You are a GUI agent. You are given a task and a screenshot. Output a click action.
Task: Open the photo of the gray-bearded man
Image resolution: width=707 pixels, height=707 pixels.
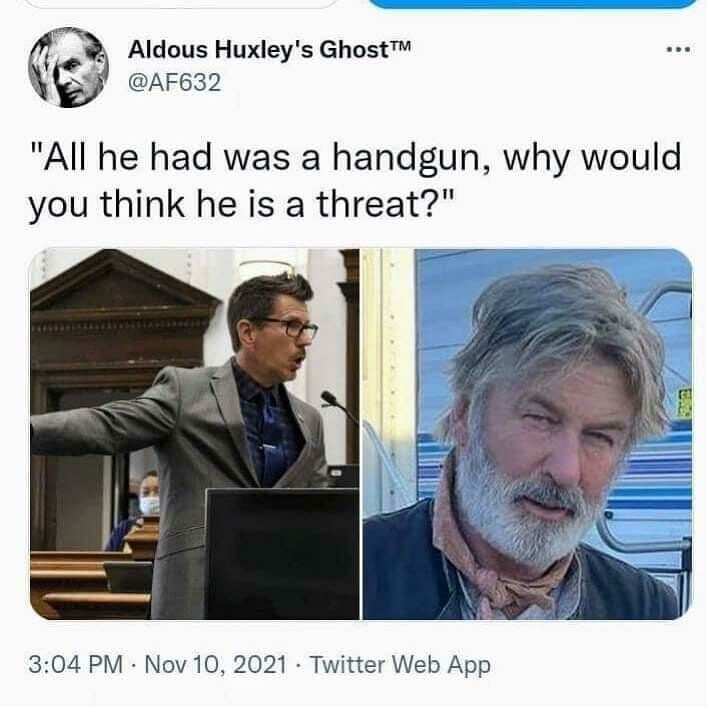[x=528, y=434]
